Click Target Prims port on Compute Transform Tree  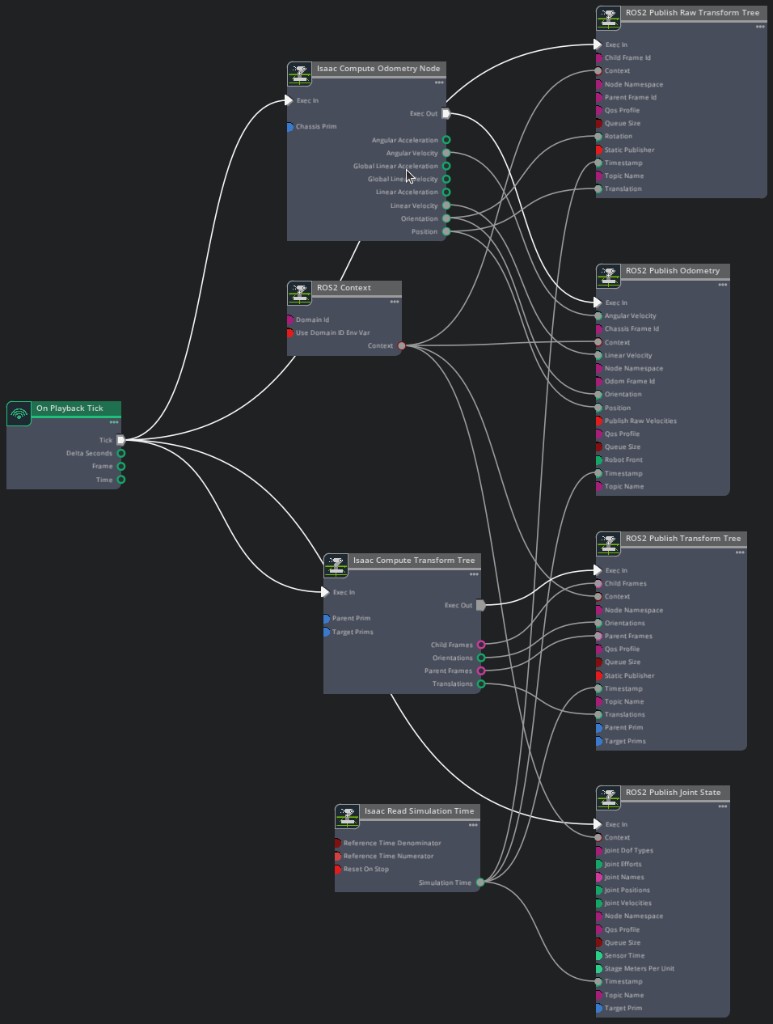point(326,632)
